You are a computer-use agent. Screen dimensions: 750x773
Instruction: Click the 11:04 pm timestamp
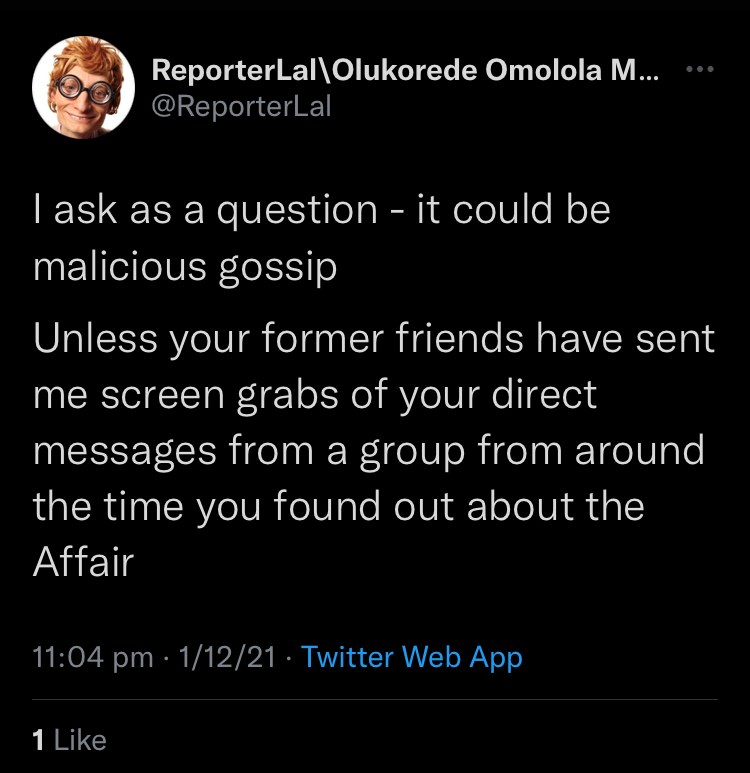coord(93,657)
